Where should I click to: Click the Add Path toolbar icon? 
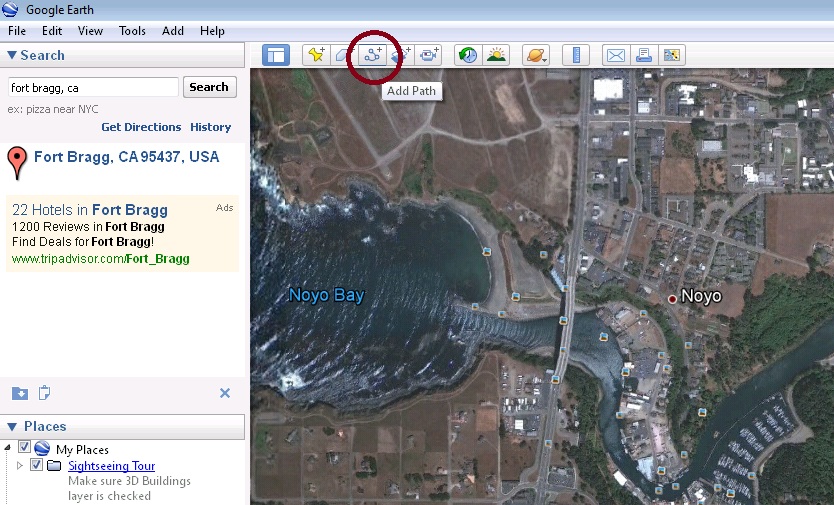[x=374, y=55]
